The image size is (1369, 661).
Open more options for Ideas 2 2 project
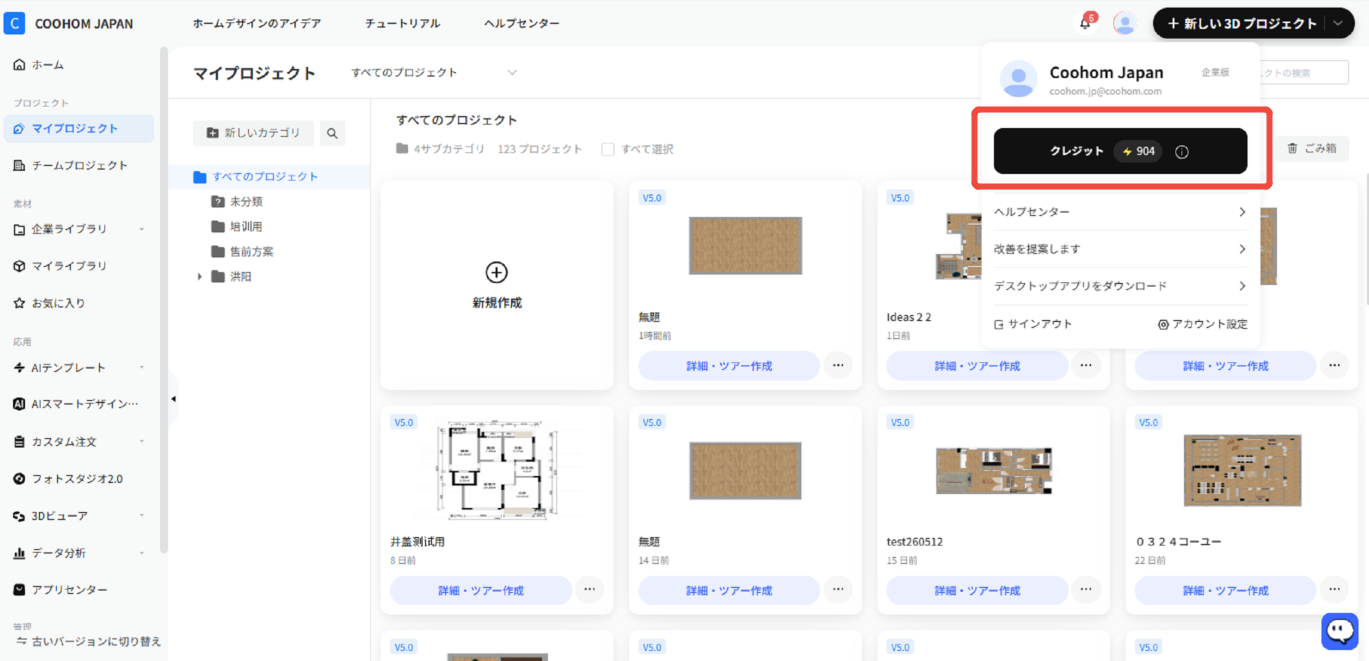(1086, 366)
